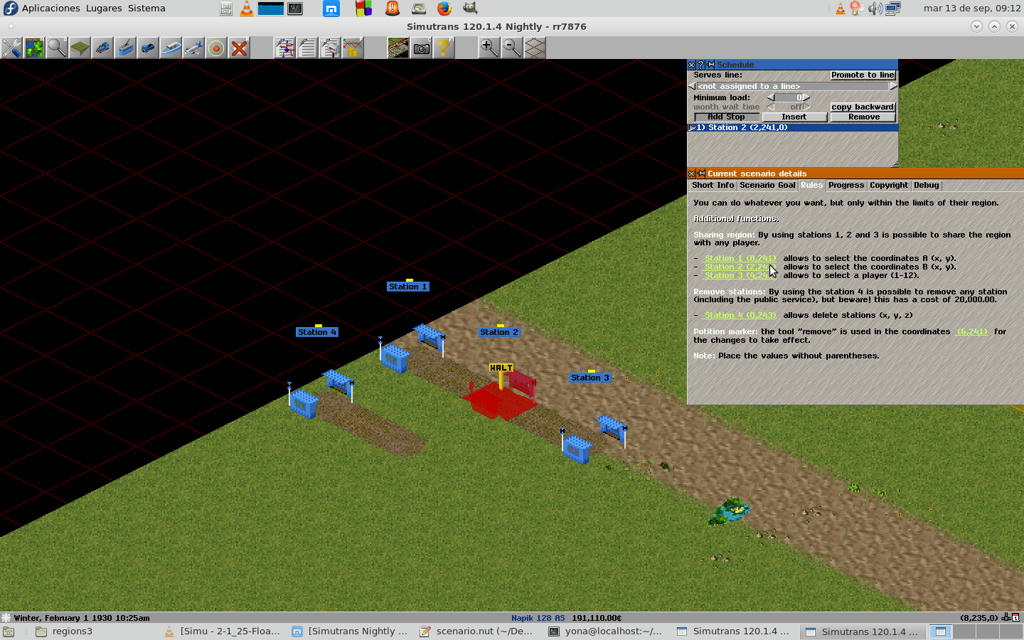Click the red highlighted HALT station tile

tap(500, 400)
